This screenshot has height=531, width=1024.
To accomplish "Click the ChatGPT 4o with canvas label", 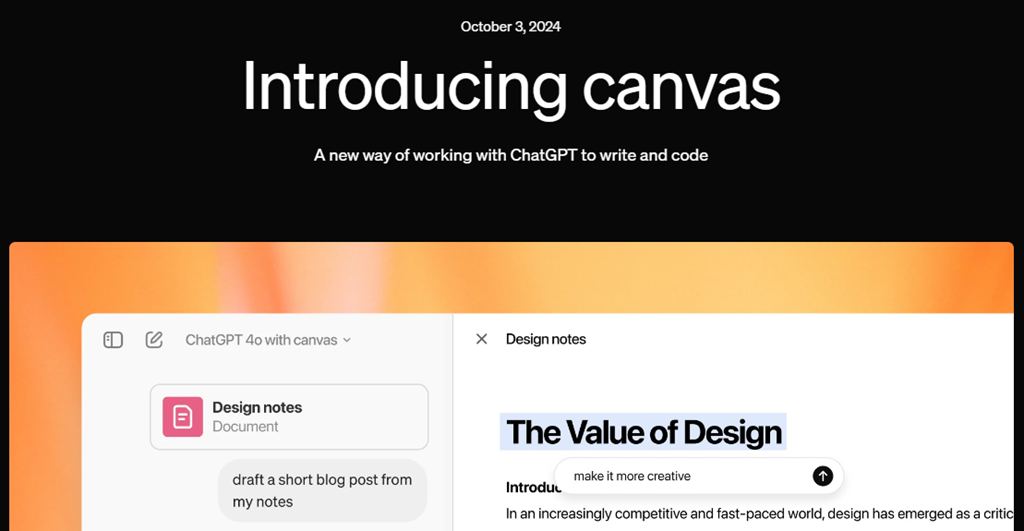I will pos(261,340).
